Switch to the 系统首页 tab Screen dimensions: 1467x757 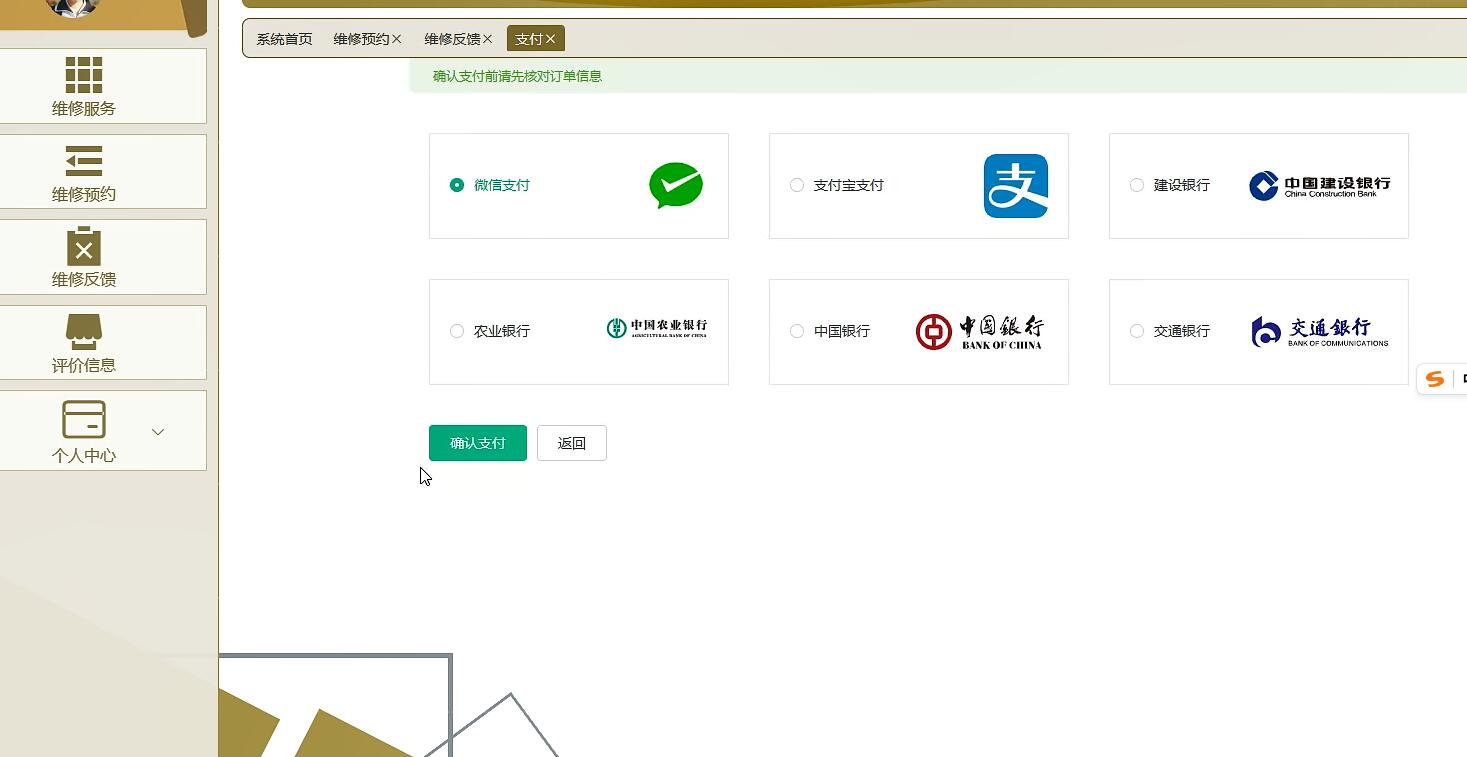coord(284,38)
